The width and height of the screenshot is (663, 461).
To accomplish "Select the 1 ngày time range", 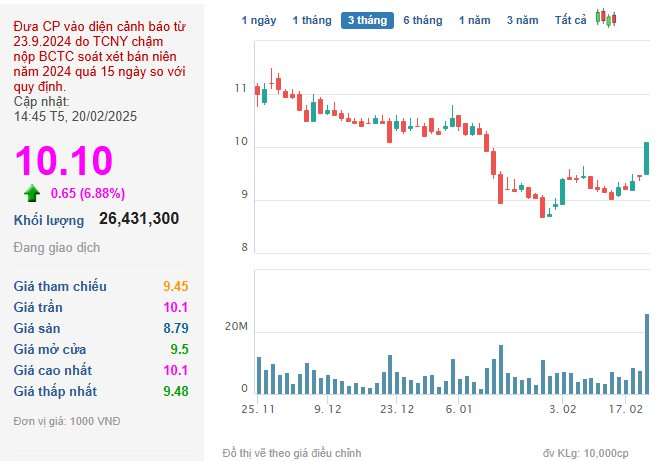I will [259, 20].
